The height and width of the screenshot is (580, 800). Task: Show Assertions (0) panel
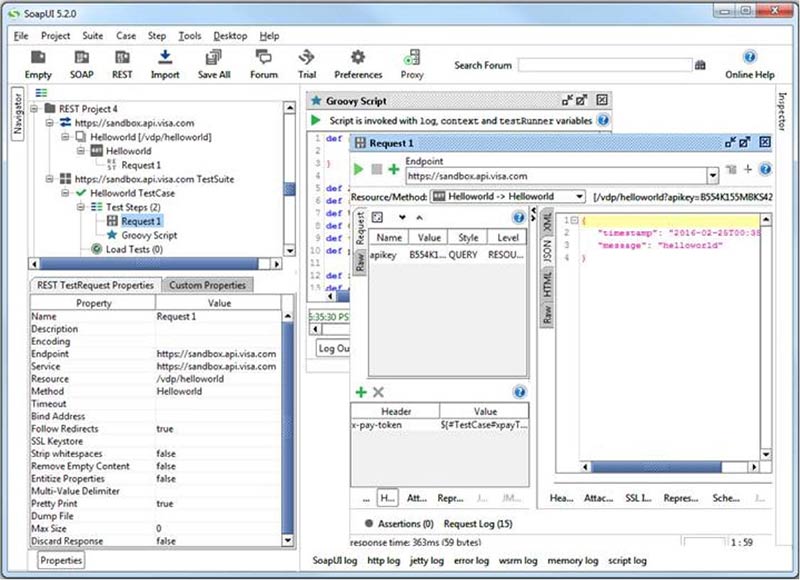[x=399, y=523]
